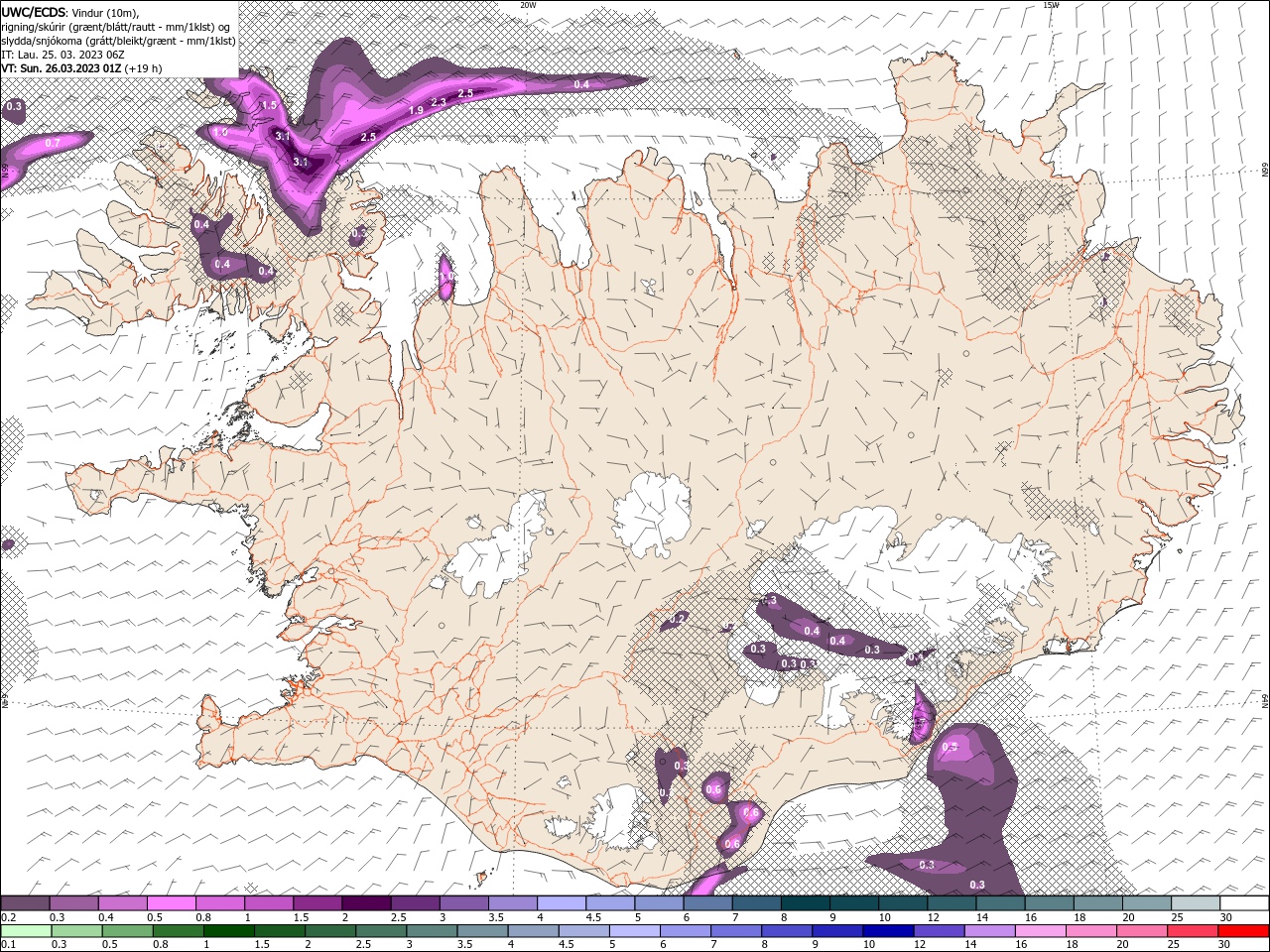Click the bright pink 0.5 snow legend swatch

click(171, 903)
